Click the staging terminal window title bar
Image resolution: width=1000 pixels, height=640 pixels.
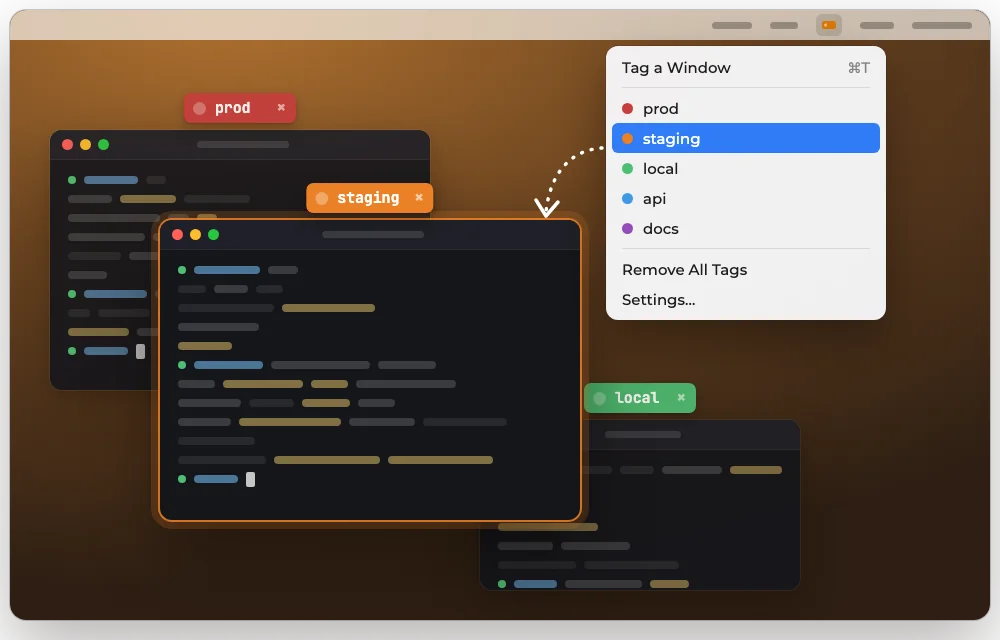(370, 235)
